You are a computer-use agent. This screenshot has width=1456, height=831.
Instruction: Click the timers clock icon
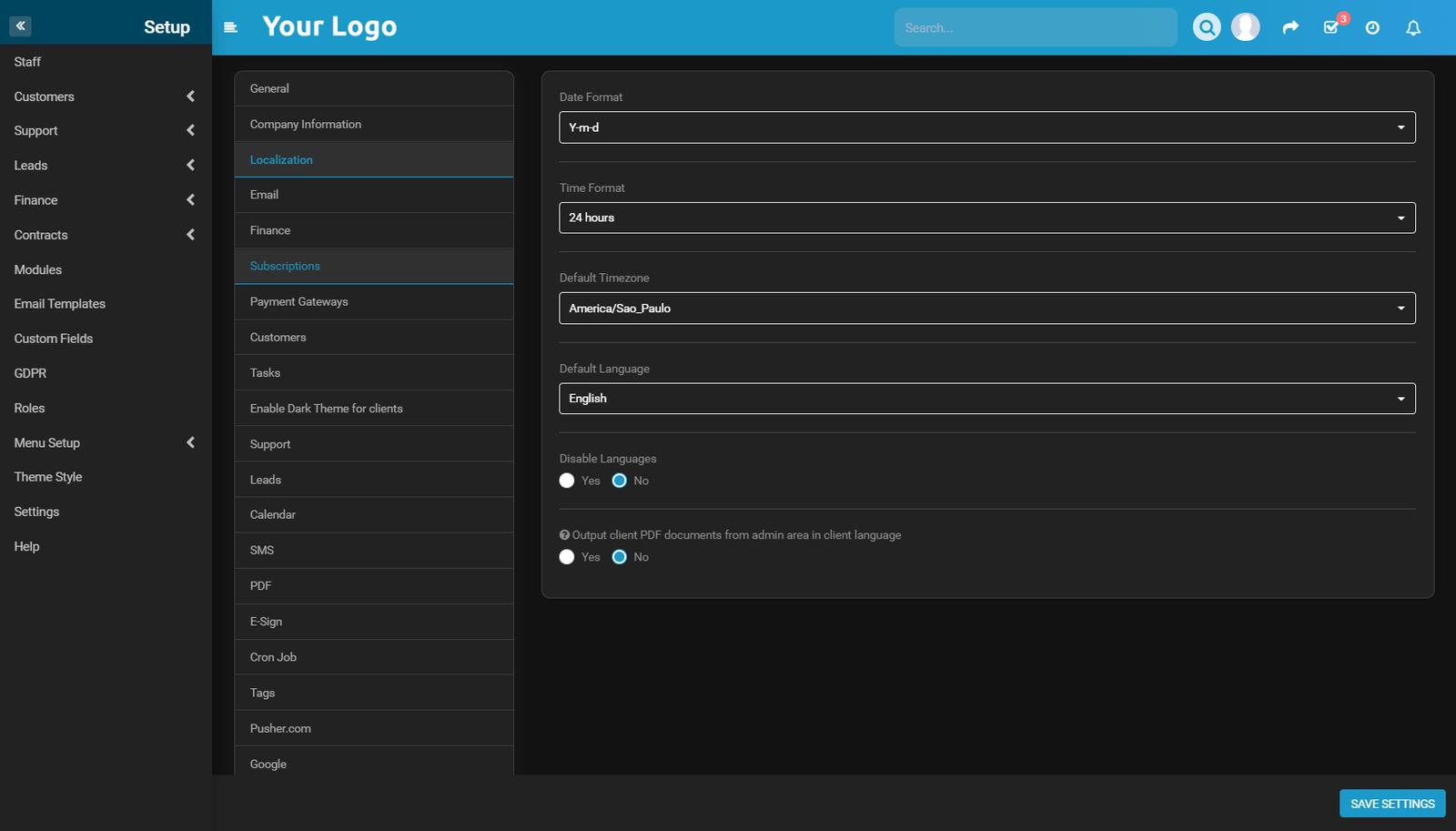coord(1372,27)
